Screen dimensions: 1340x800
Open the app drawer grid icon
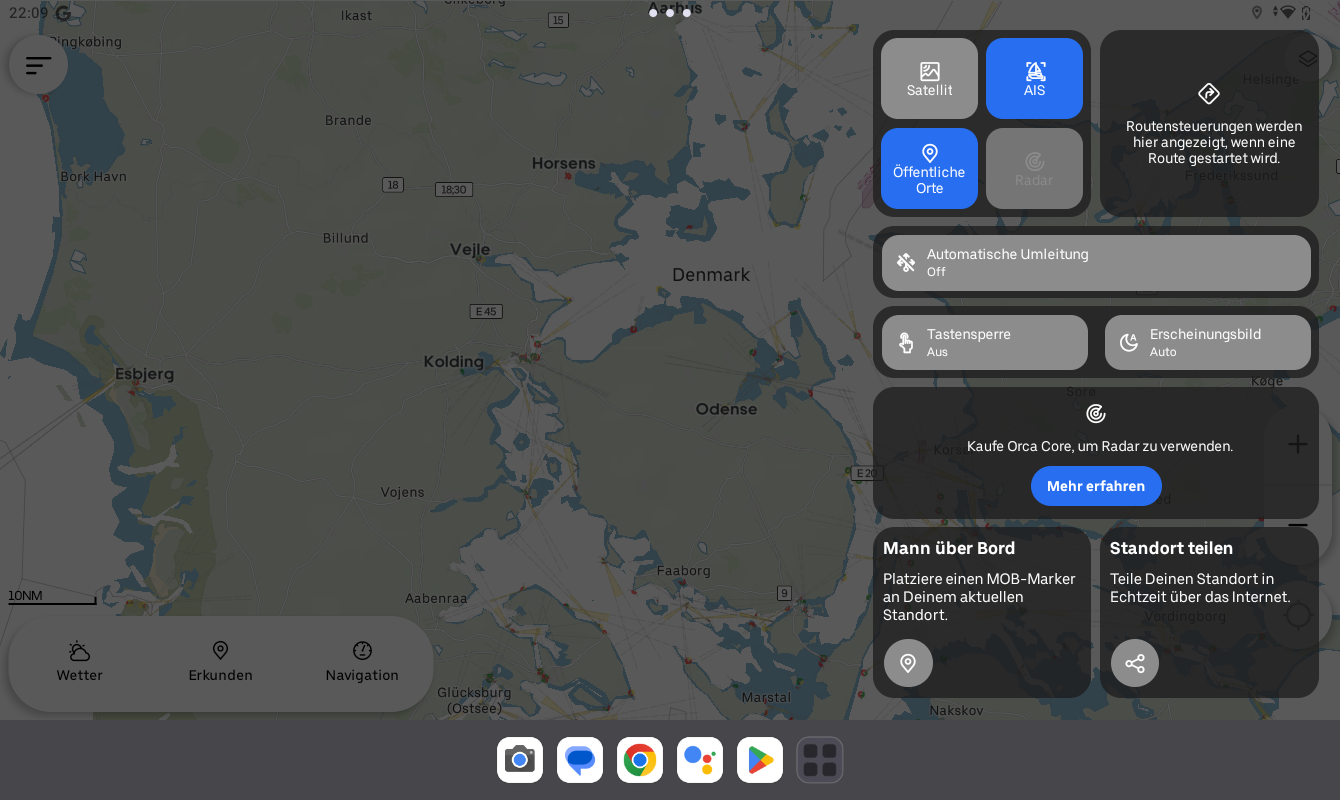820,760
